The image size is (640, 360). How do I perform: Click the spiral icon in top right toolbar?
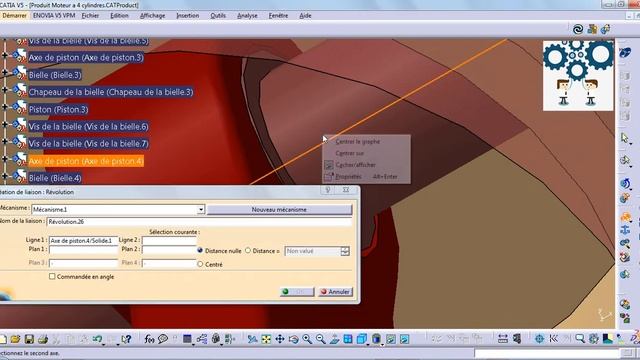click(x=578, y=29)
